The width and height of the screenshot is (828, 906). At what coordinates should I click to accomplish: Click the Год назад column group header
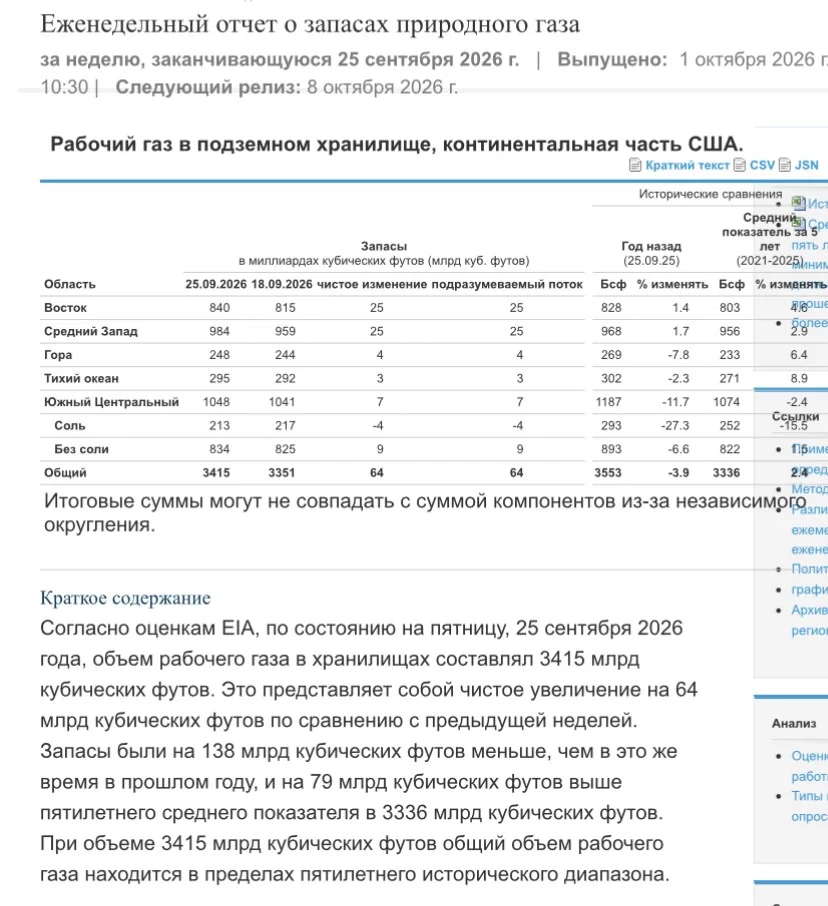click(652, 246)
